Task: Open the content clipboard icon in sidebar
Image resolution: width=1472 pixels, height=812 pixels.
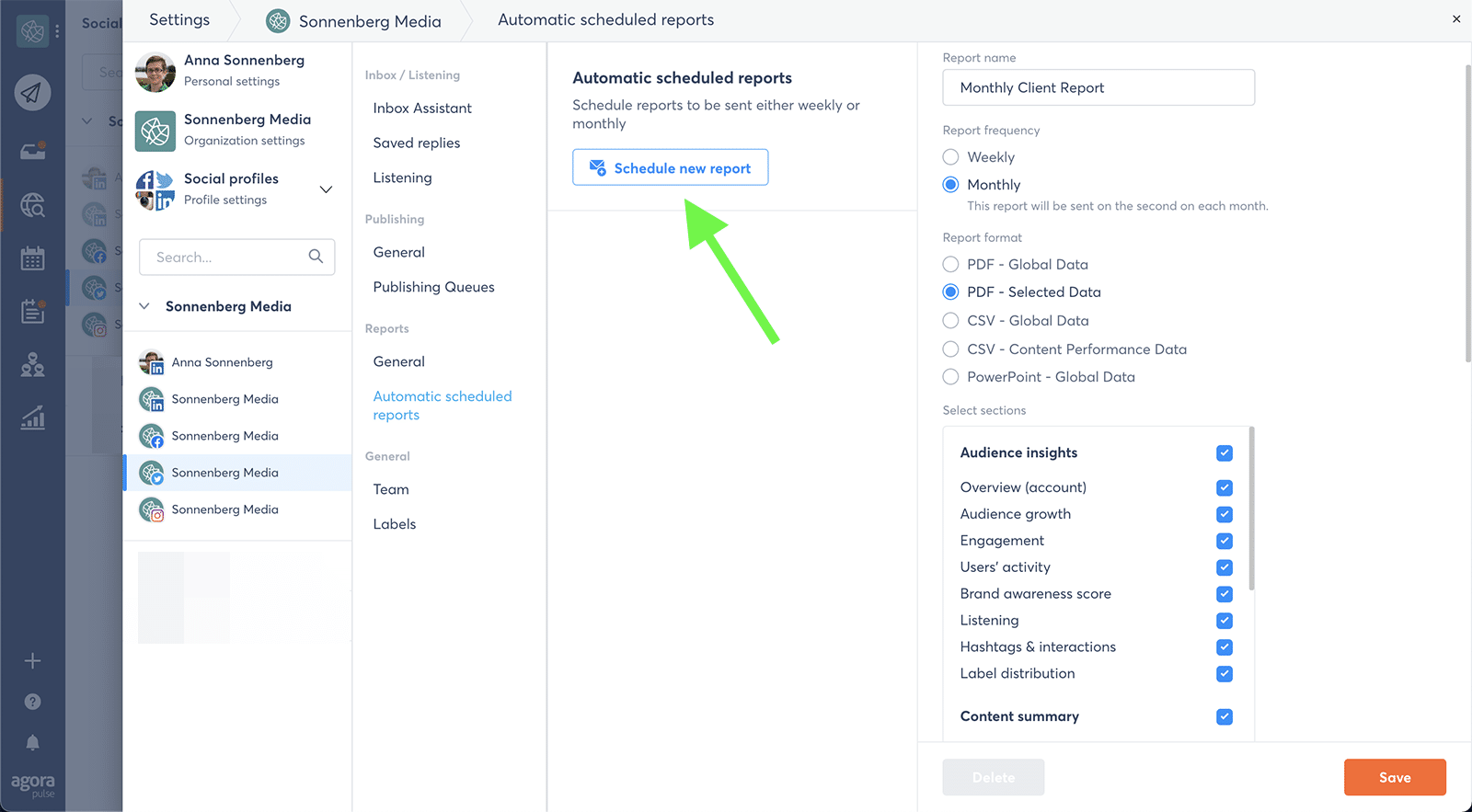Action: (32, 311)
